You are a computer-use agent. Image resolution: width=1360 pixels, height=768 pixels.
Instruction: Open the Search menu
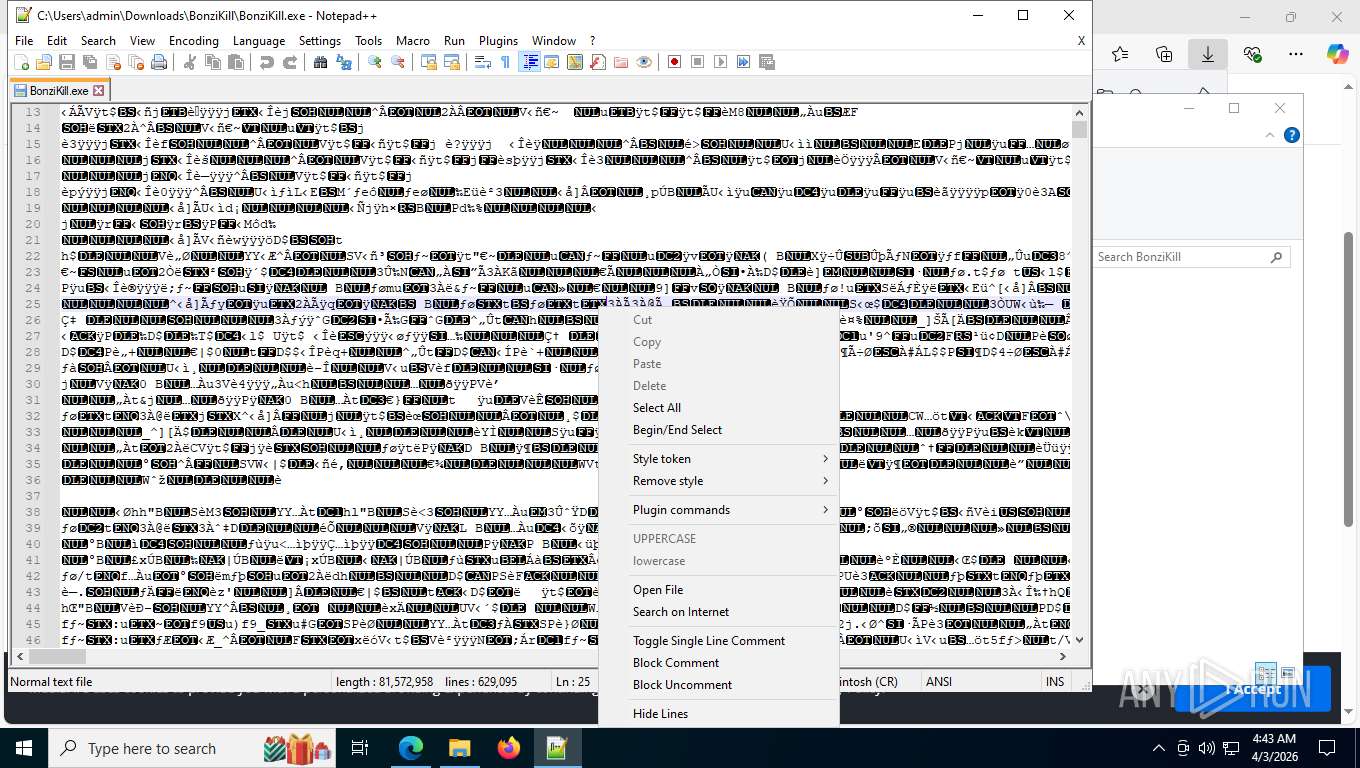click(x=98, y=41)
